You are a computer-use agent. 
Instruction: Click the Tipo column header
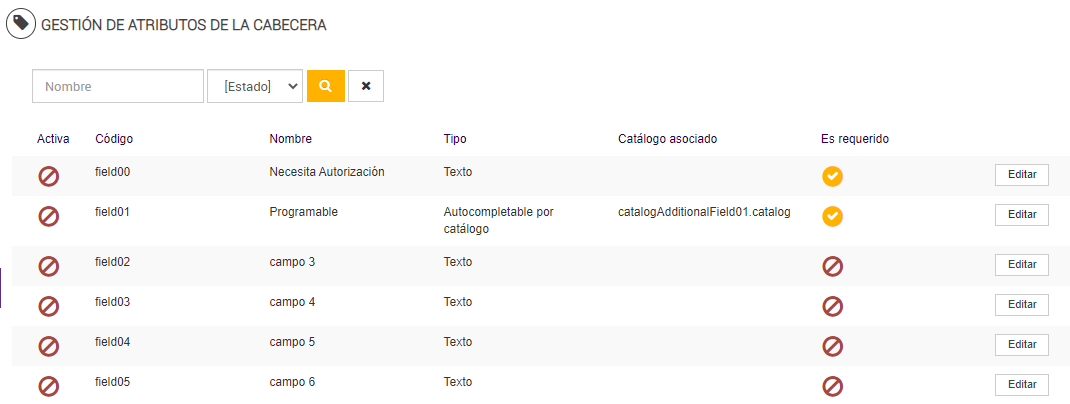pos(455,139)
